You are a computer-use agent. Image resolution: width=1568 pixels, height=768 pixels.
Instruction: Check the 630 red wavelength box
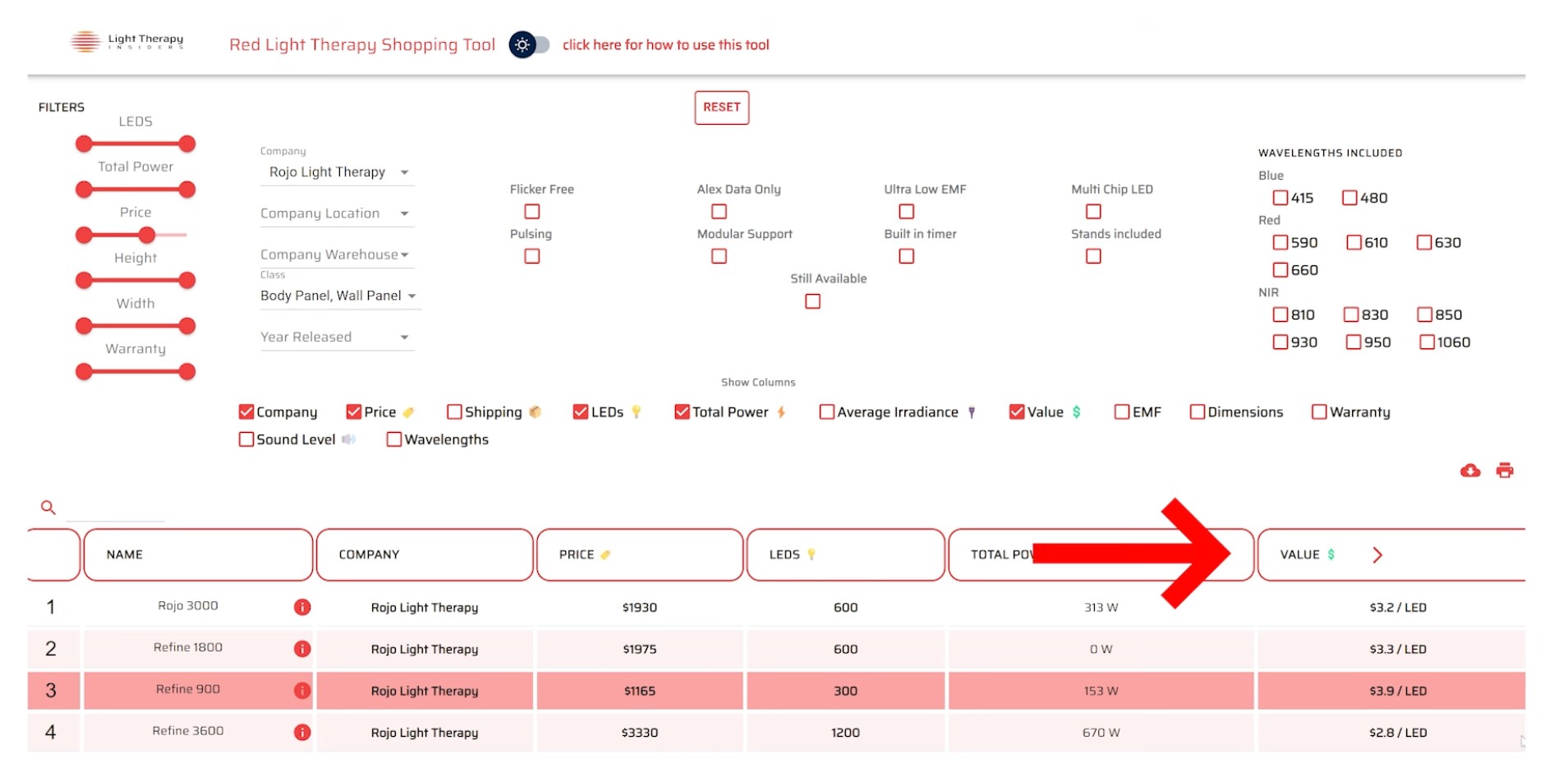pos(1424,242)
